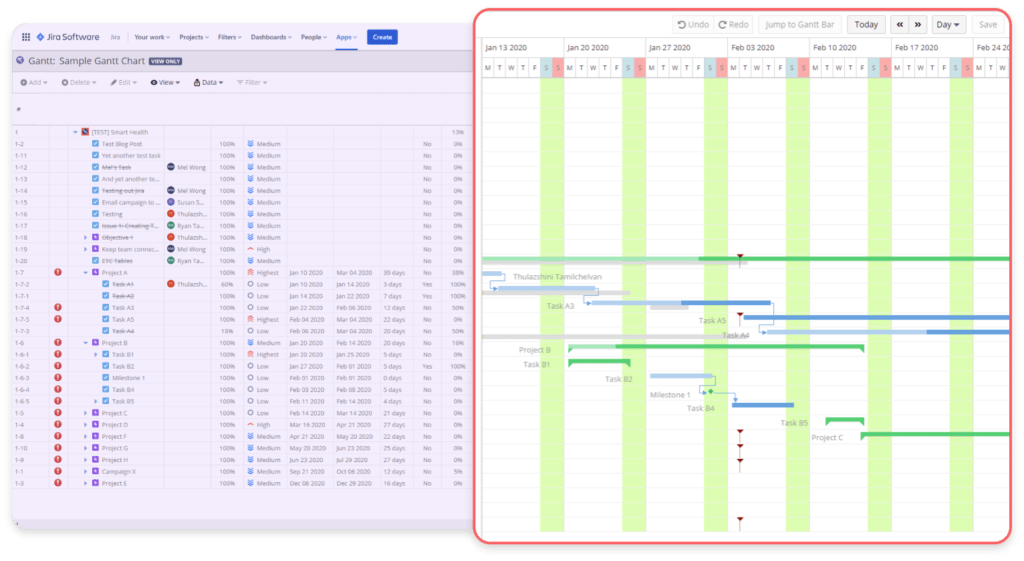This screenshot has width=1024, height=561.
Task: Click the Medium priority icon on Test Blog Post row
Action: 250,144
